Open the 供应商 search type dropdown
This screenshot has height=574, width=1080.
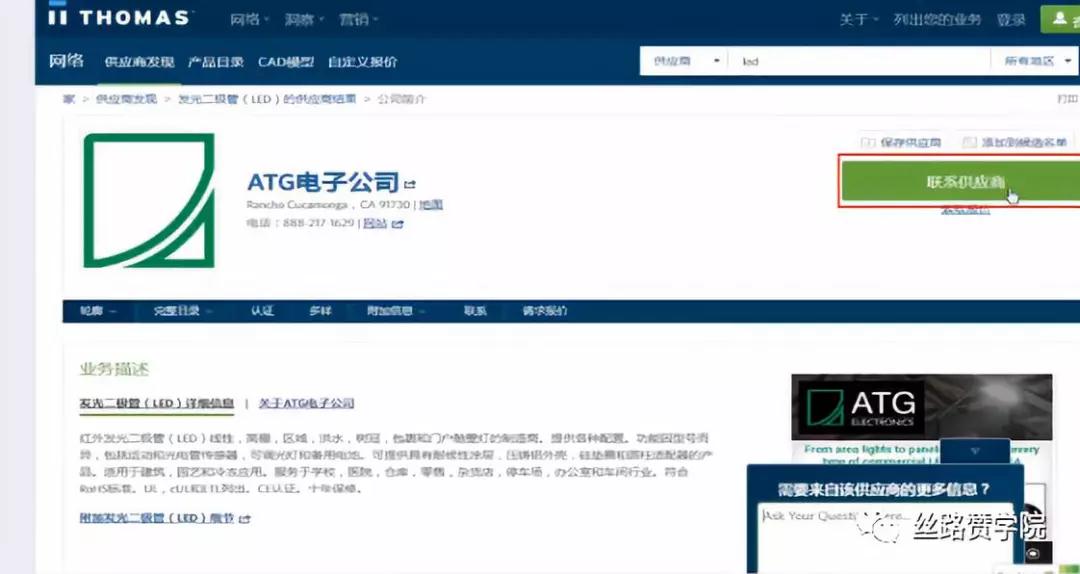pyautogui.click(x=683, y=61)
